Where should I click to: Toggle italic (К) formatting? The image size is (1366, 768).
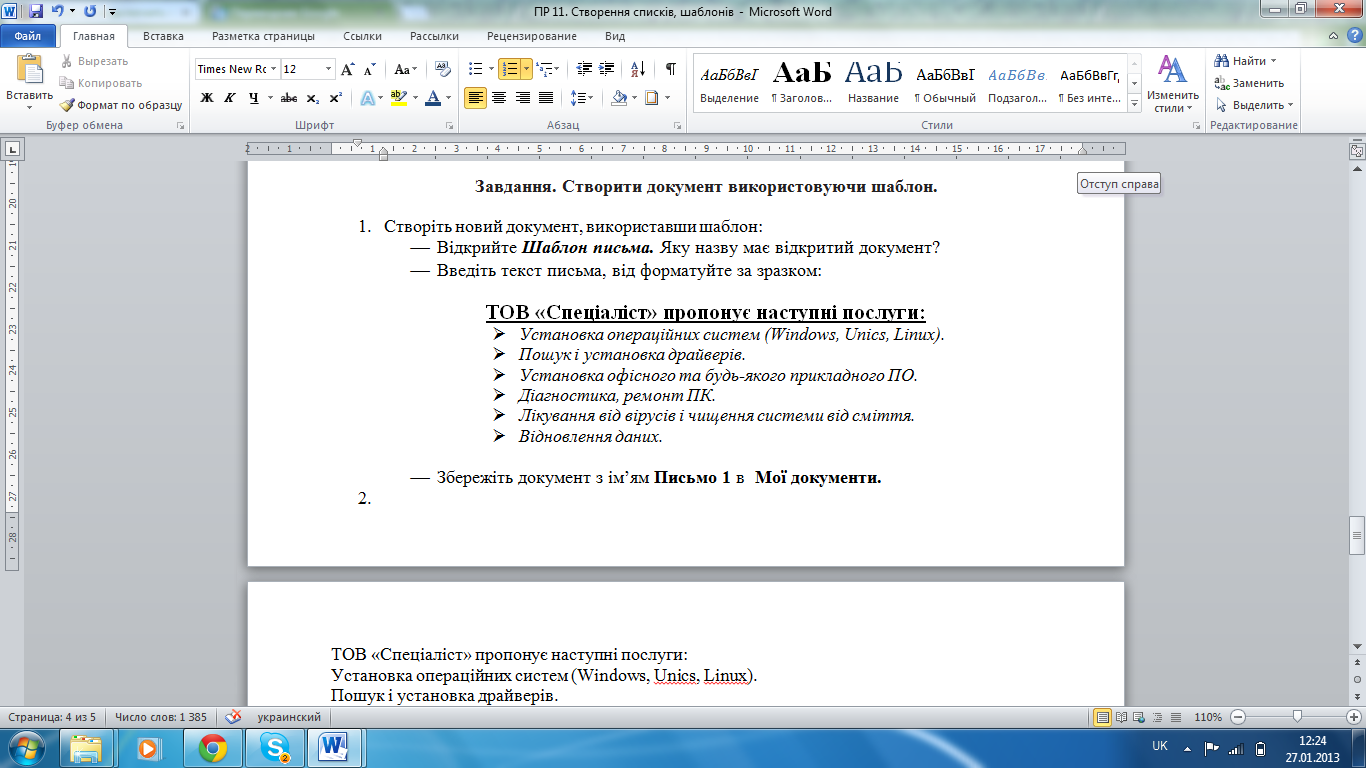[x=230, y=98]
